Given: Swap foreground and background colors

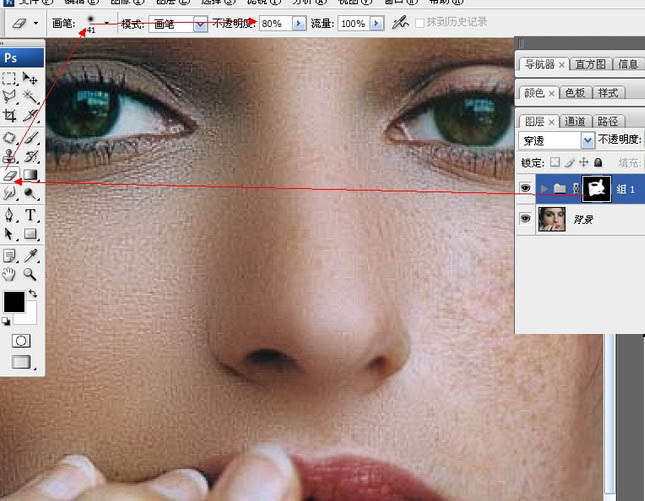Looking at the screenshot, I should pyautogui.click(x=32, y=294).
